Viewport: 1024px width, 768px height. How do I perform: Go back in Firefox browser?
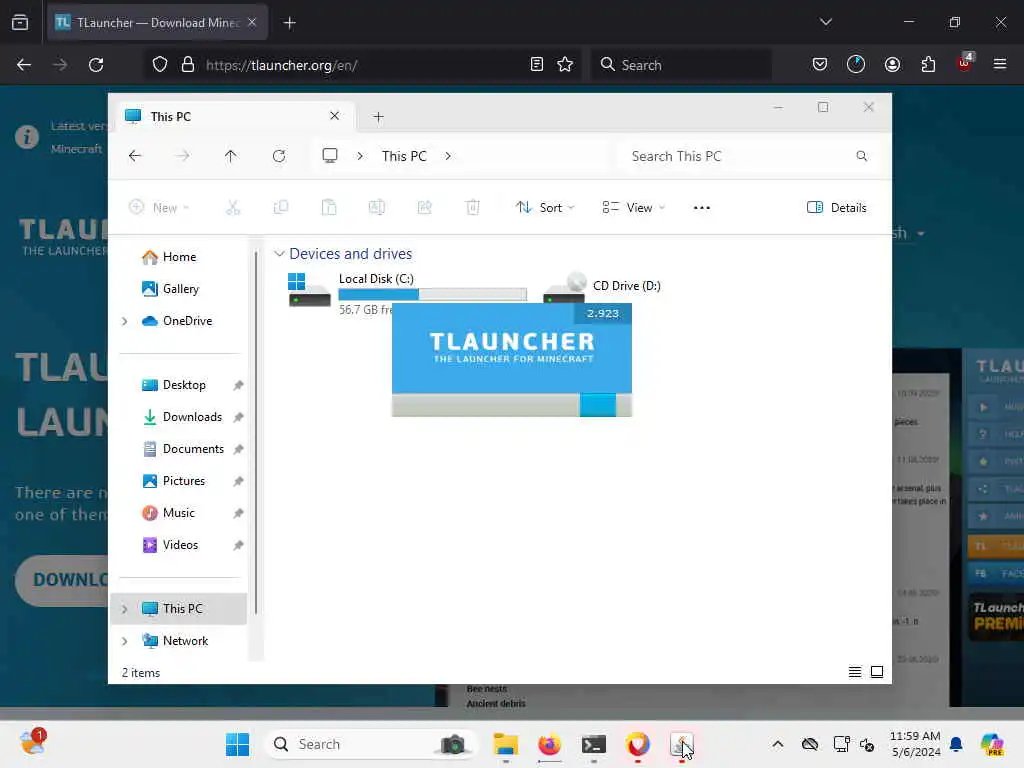24,65
